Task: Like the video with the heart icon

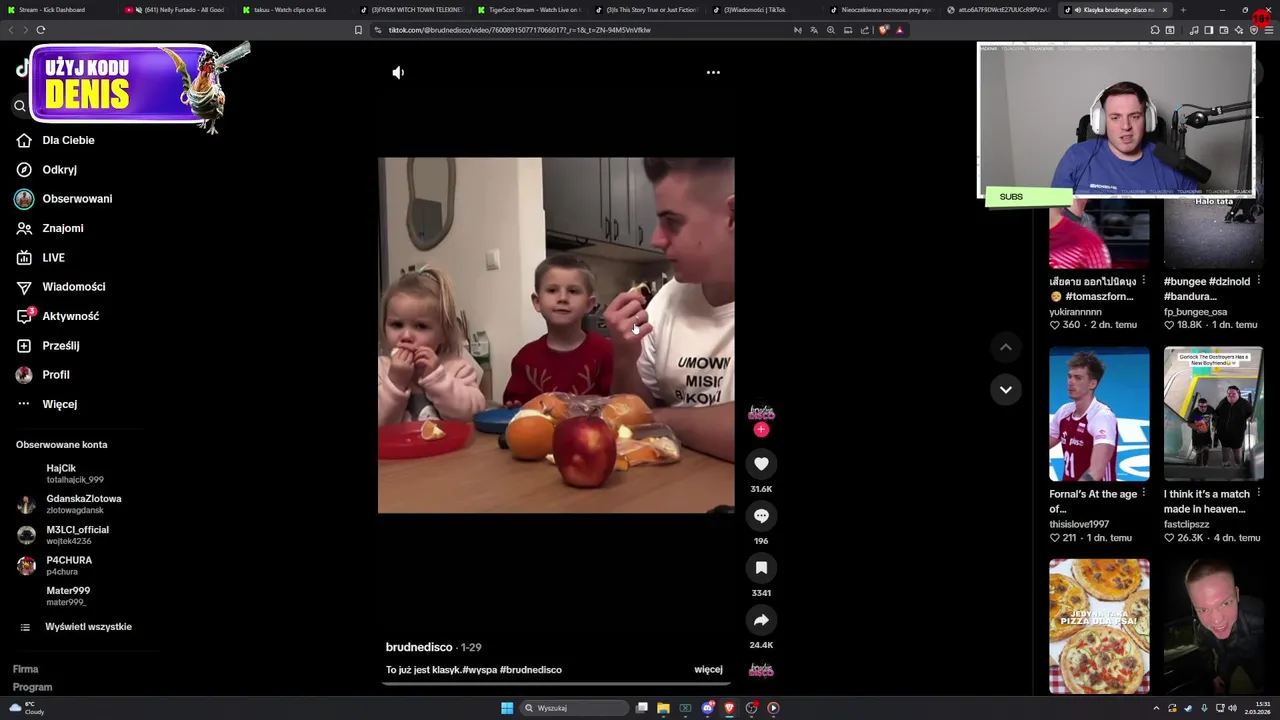Action: tap(761, 464)
